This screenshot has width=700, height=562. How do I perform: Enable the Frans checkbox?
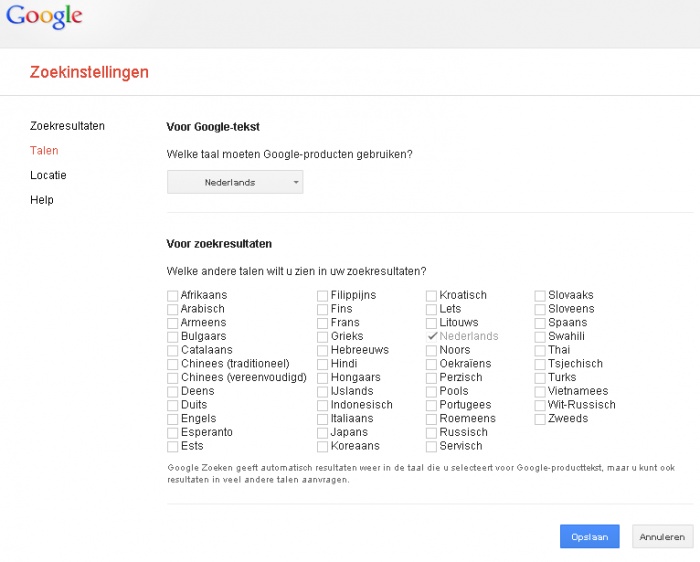click(322, 323)
